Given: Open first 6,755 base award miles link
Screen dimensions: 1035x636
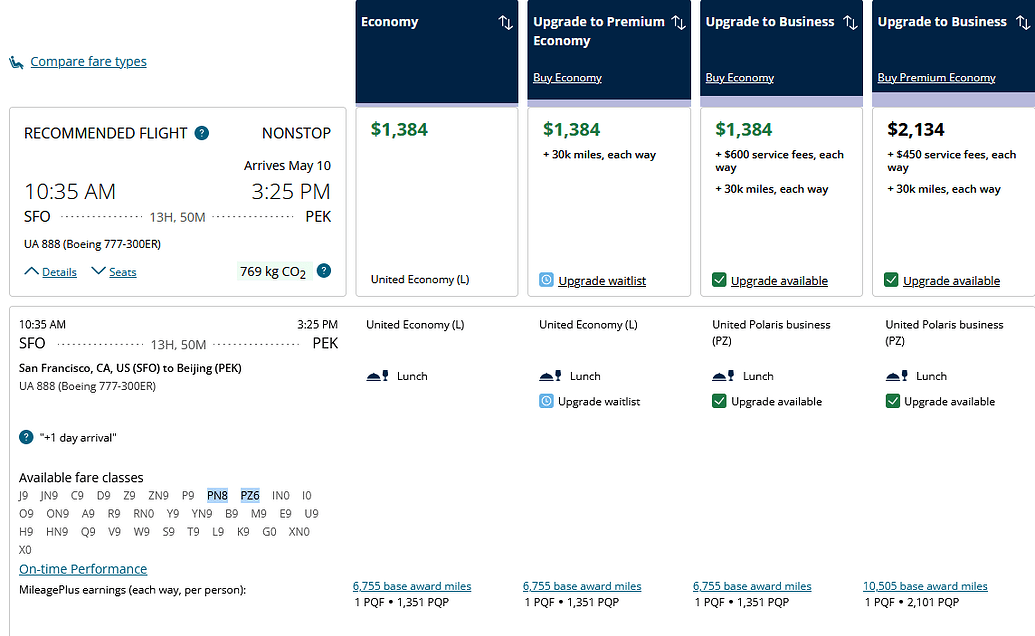Looking at the screenshot, I should pyautogui.click(x=412, y=586).
